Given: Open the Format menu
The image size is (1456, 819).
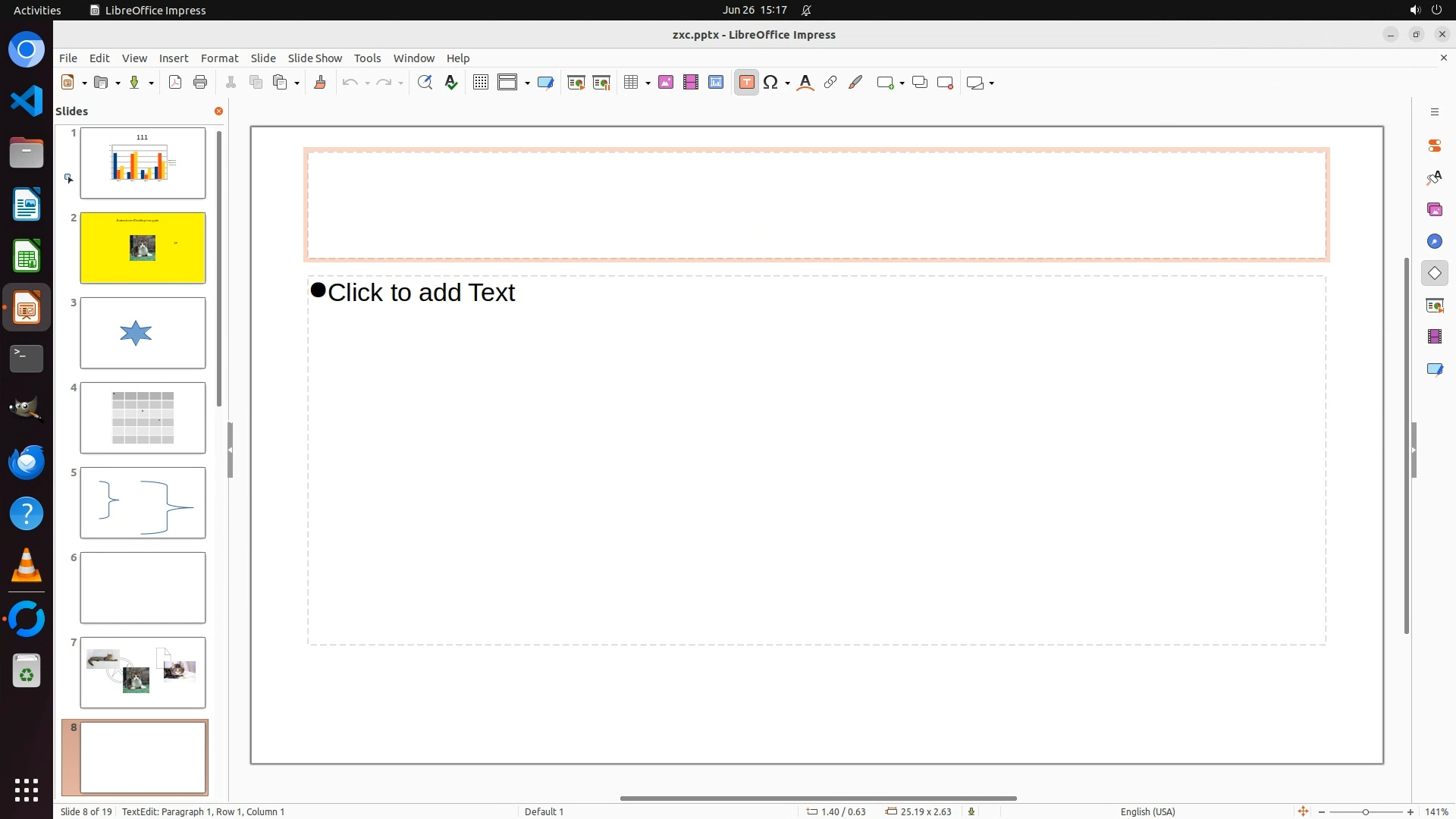Looking at the screenshot, I should click(x=219, y=58).
